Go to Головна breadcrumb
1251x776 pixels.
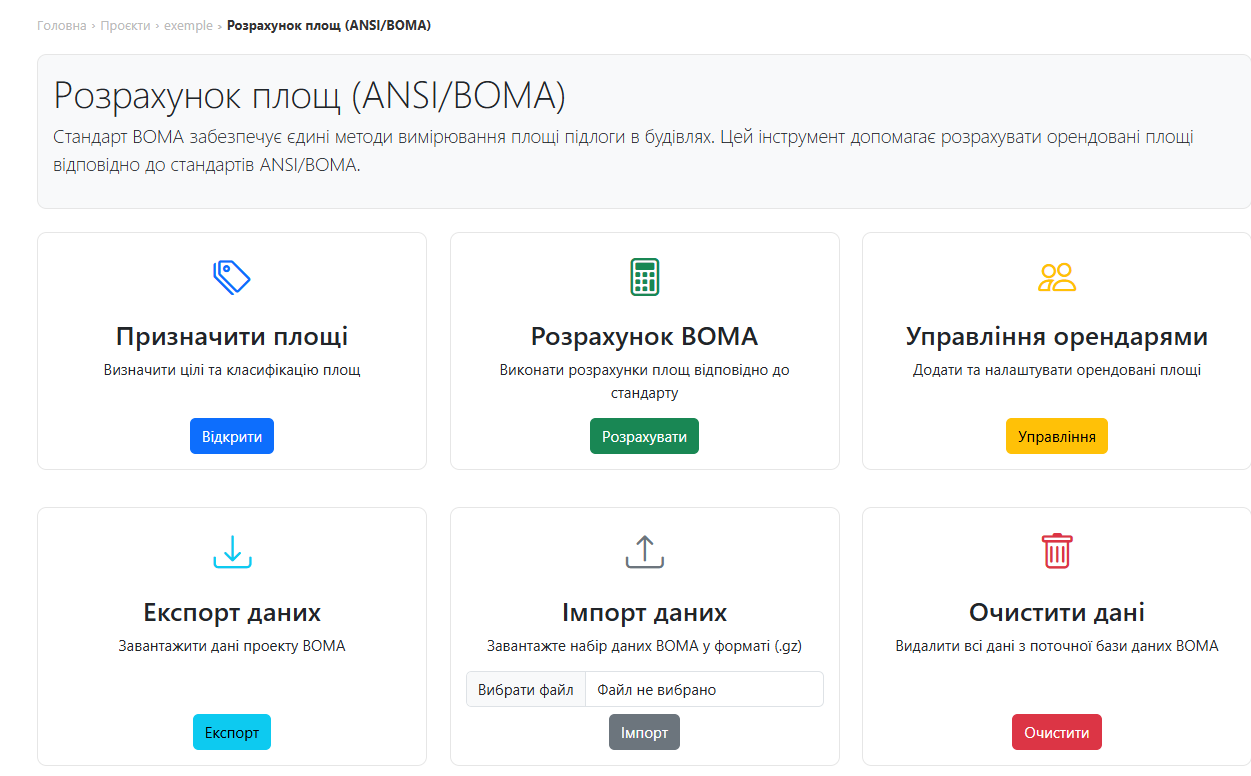(62, 25)
